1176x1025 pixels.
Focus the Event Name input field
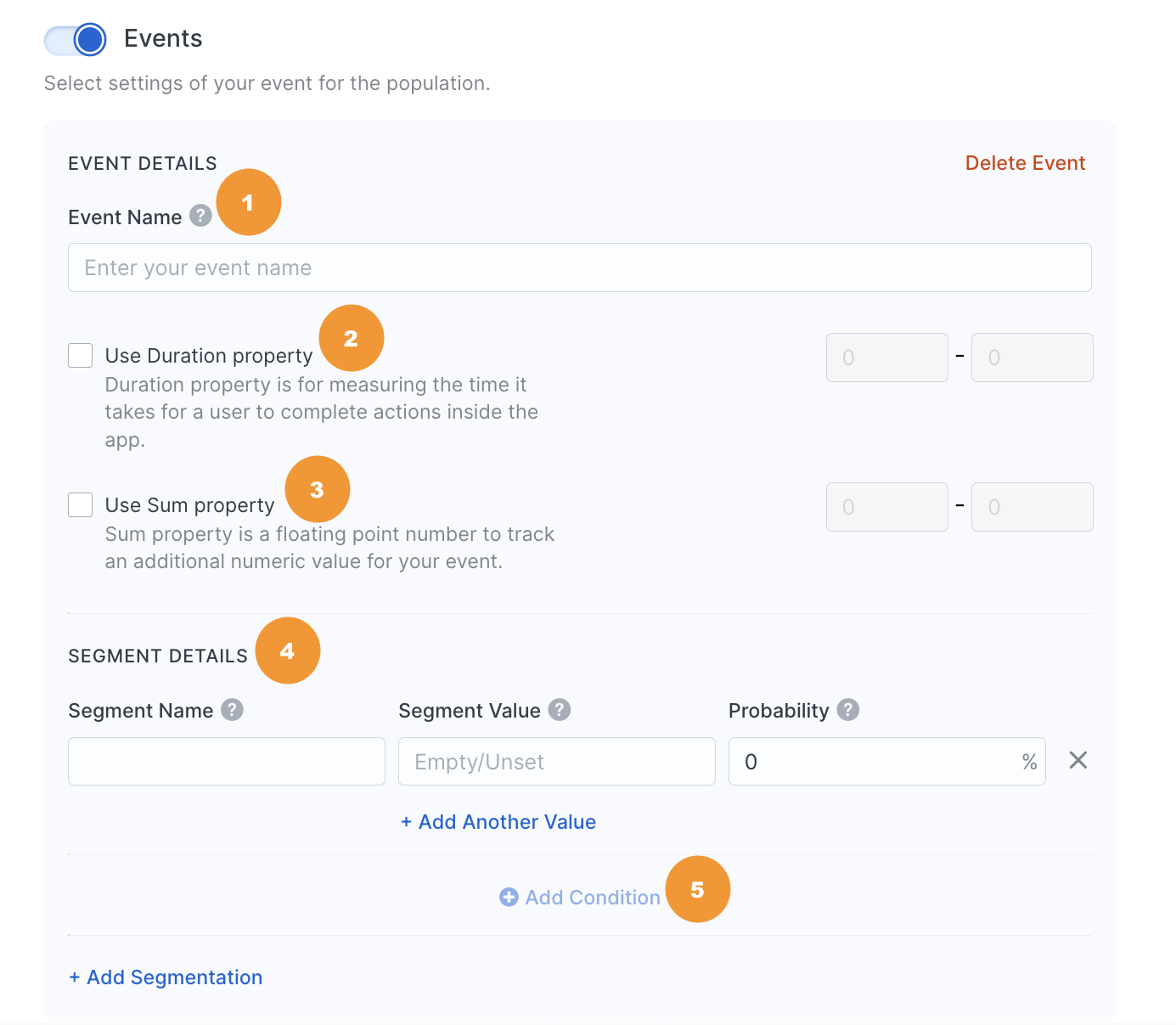pyautogui.click(x=580, y=268)
